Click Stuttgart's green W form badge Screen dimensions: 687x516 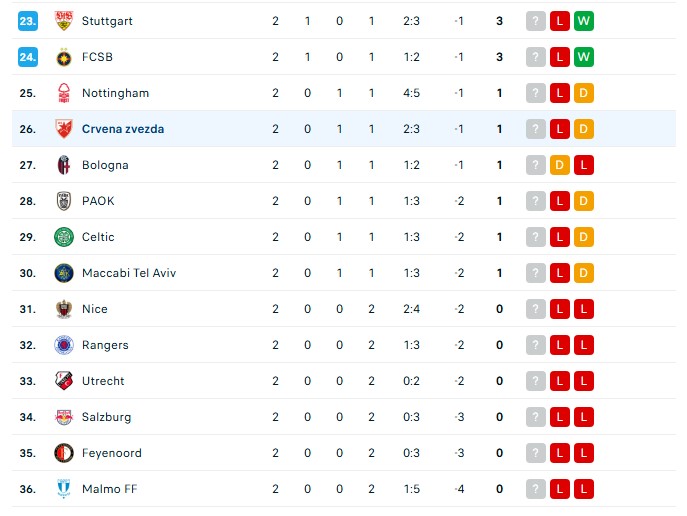pos(584,21)
